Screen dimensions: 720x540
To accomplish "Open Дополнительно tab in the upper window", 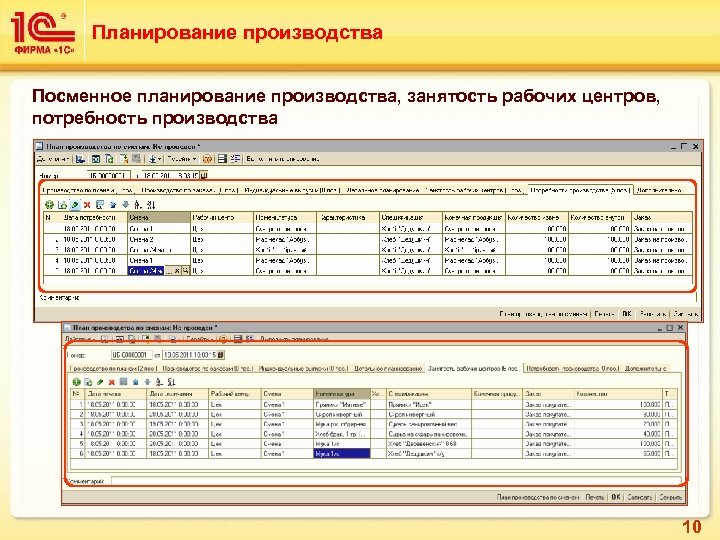I will [659, 190].
